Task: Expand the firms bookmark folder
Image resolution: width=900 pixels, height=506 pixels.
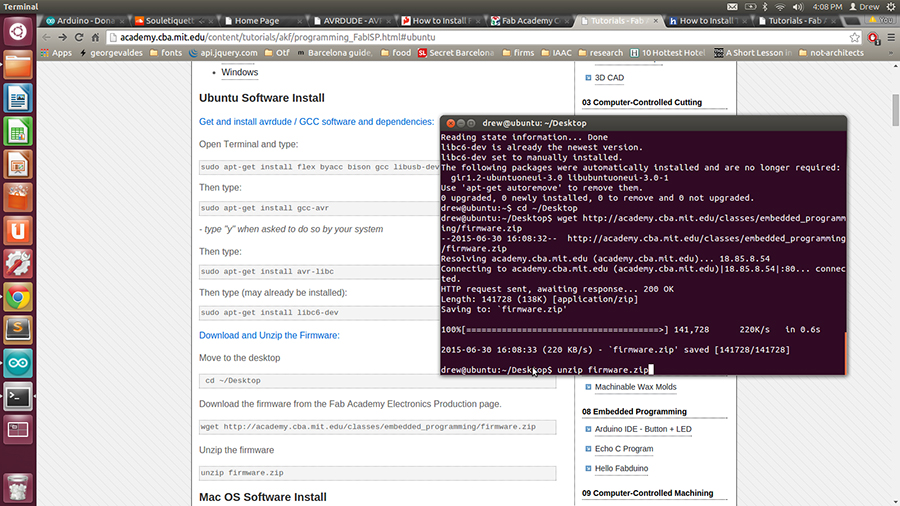Action: point(518,53)
